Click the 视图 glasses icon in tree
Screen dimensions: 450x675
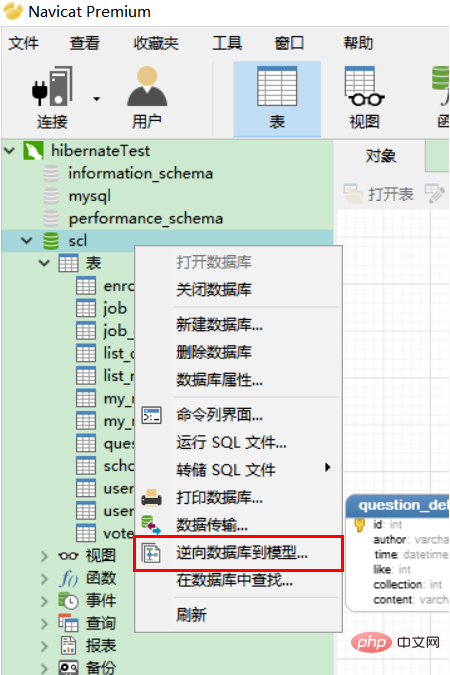[68, 556]
